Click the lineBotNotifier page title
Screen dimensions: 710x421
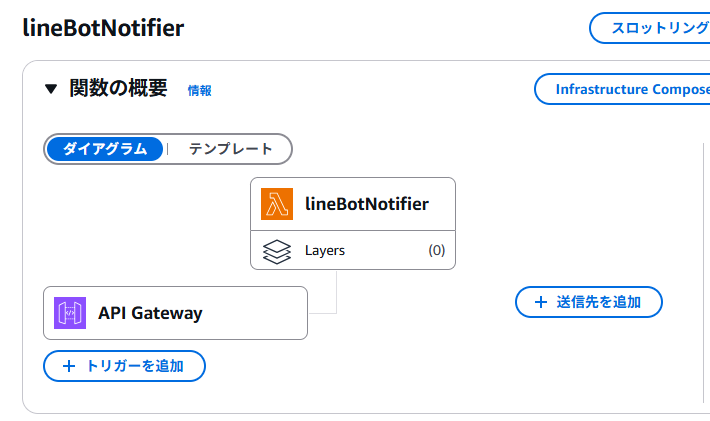pos(103,28)
